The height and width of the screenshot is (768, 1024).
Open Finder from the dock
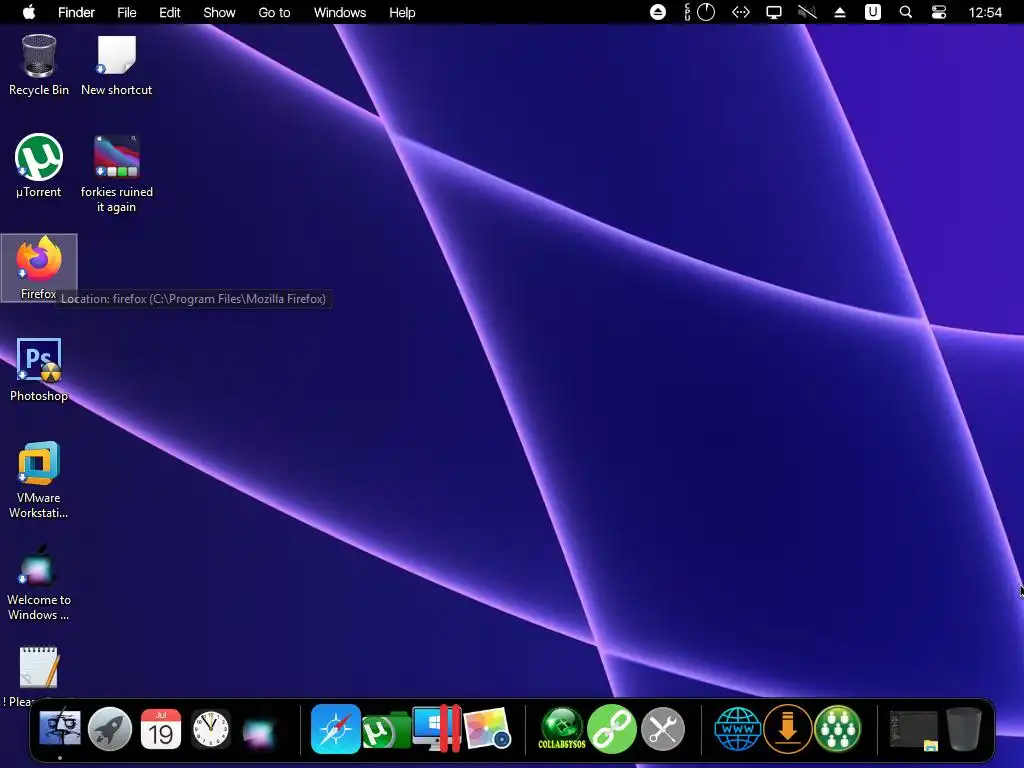click(x=60, y=728)
